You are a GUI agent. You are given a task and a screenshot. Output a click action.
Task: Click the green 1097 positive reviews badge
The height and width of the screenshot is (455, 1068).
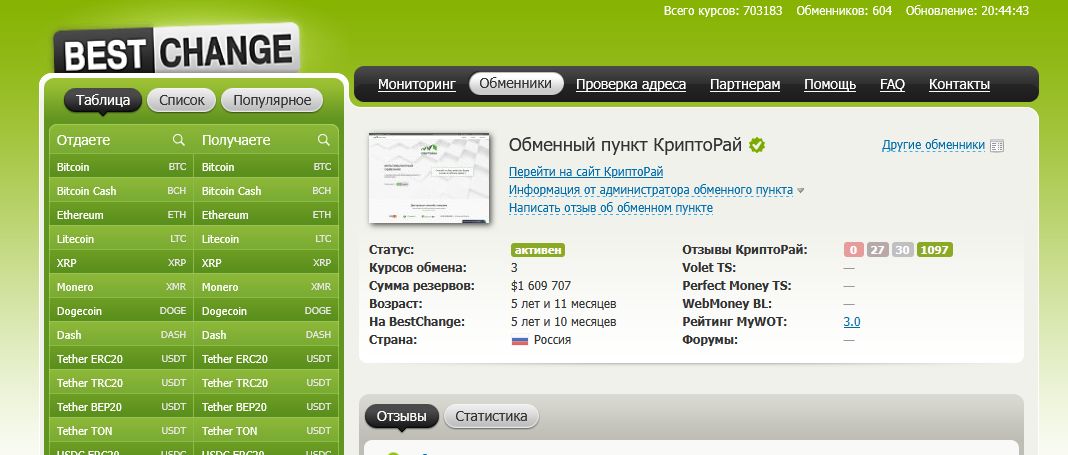(935, 250)
